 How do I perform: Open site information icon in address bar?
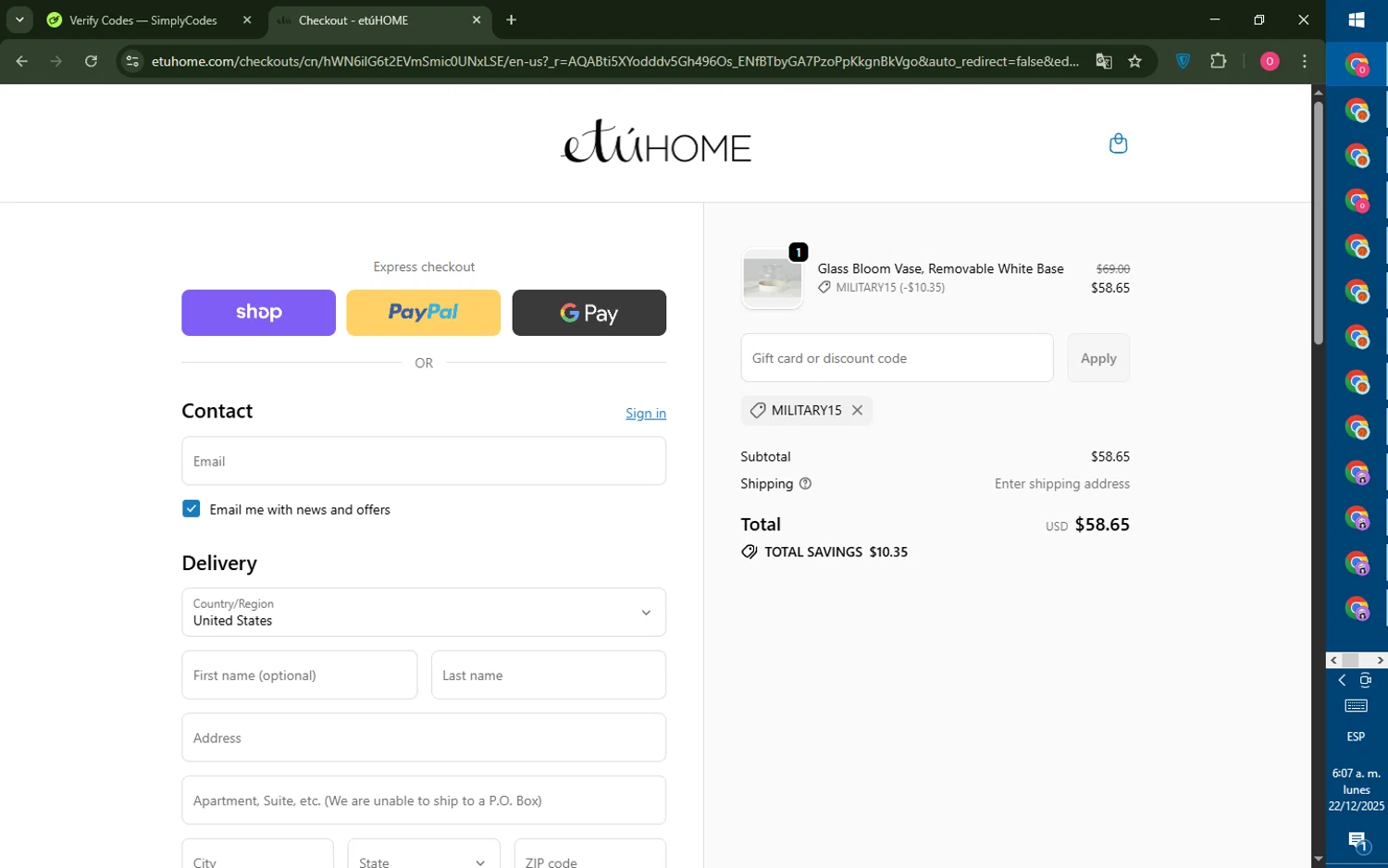132,61
